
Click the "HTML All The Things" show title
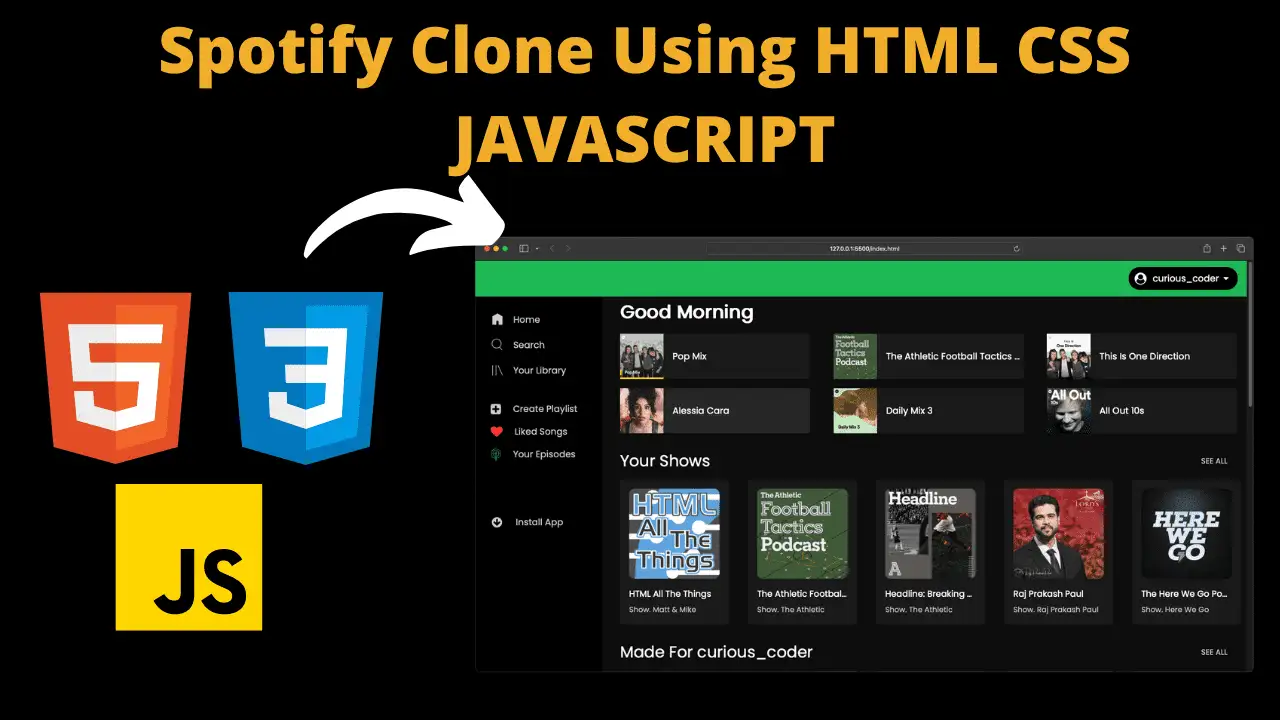pyautogui.click(x=670, y=594)
